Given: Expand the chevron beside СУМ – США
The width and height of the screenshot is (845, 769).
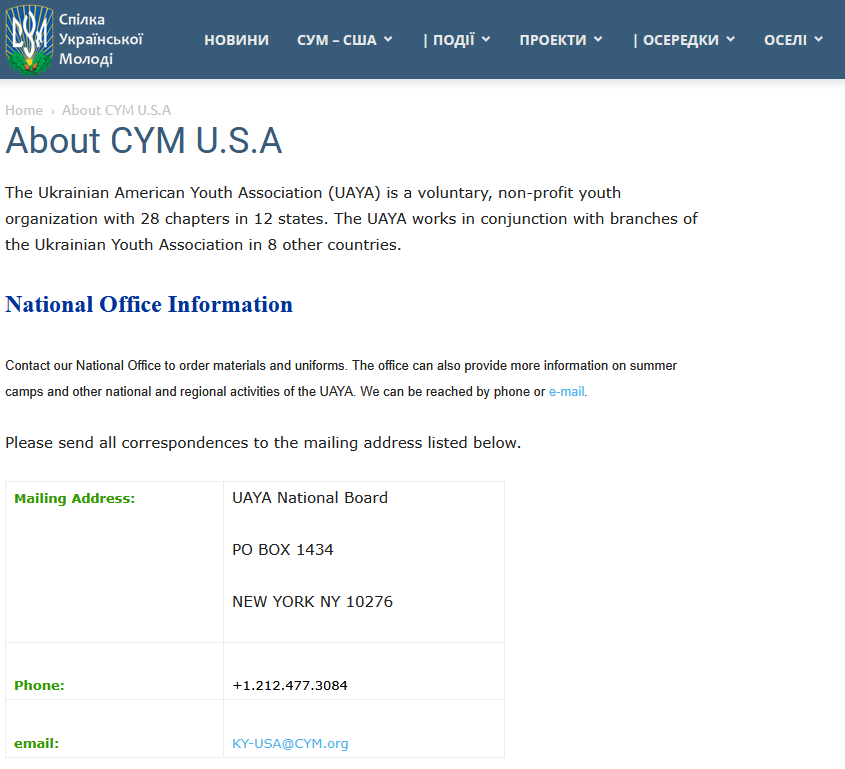Looking at the screenshot, I should (388, 40).
